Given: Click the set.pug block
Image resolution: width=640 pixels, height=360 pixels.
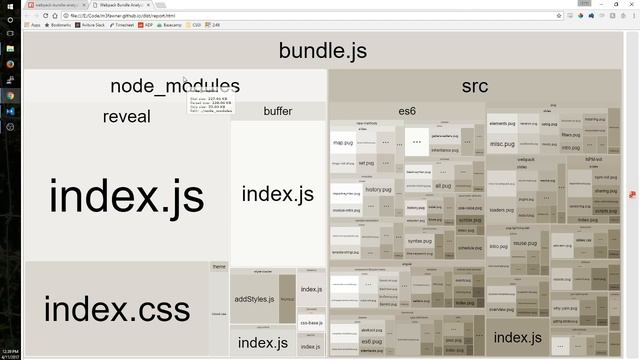Looking at the screenshot, I should point(366,163).
